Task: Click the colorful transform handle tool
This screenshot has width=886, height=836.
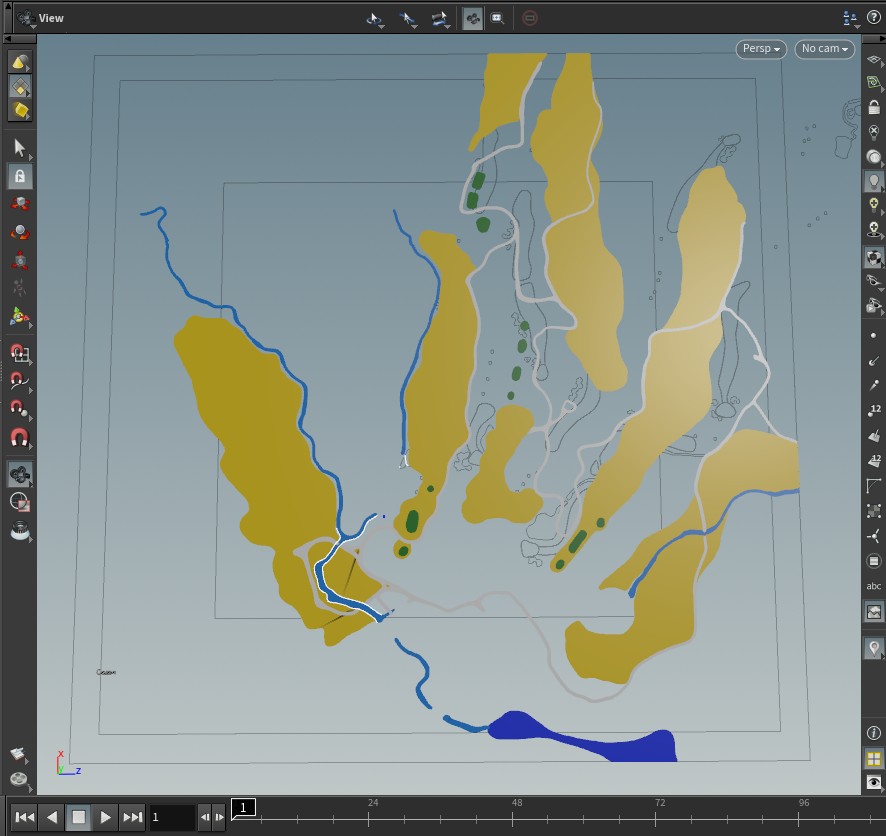Action: pyautogui.click(x=20, y=316)
